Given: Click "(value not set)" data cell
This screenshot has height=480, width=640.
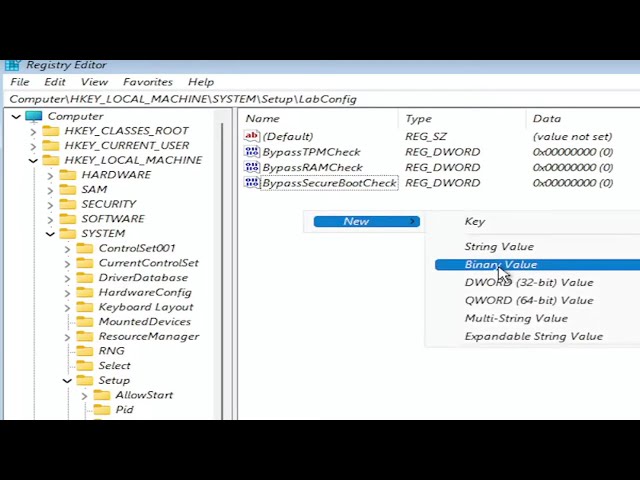Looking at the screenshot, I should tap(573, 136).
